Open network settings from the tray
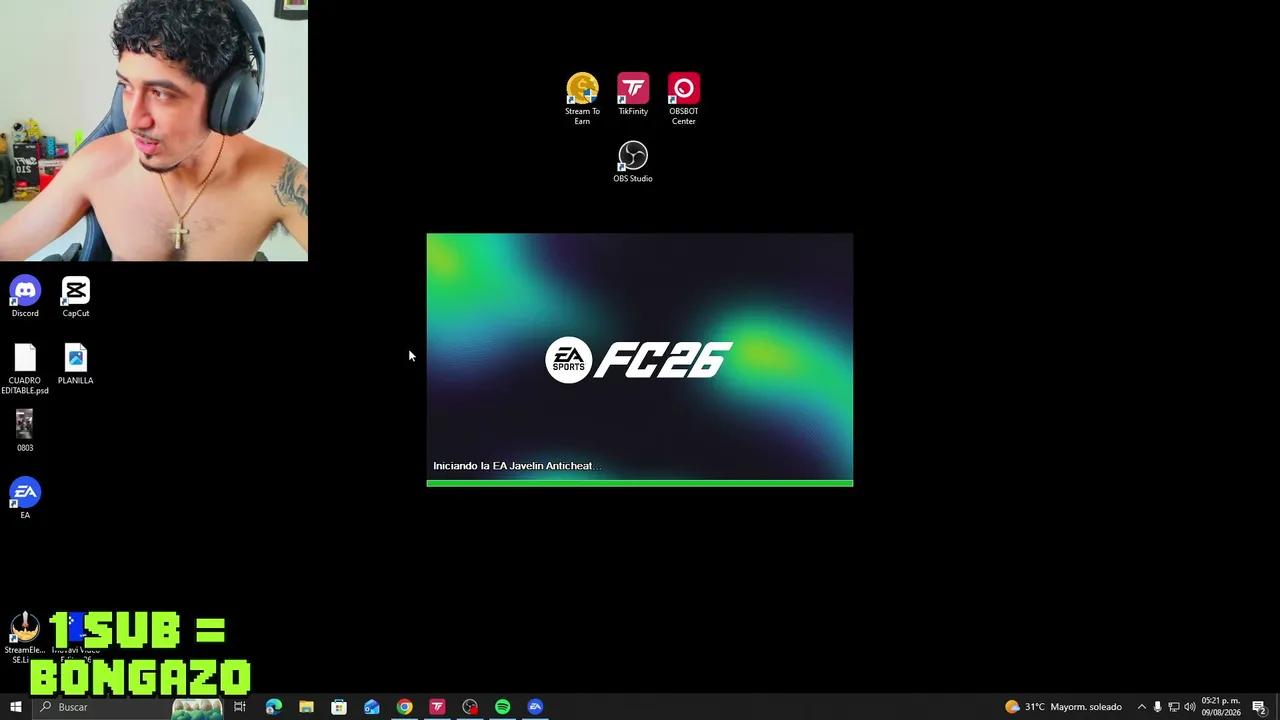1280x720 pixels. 1174,707
